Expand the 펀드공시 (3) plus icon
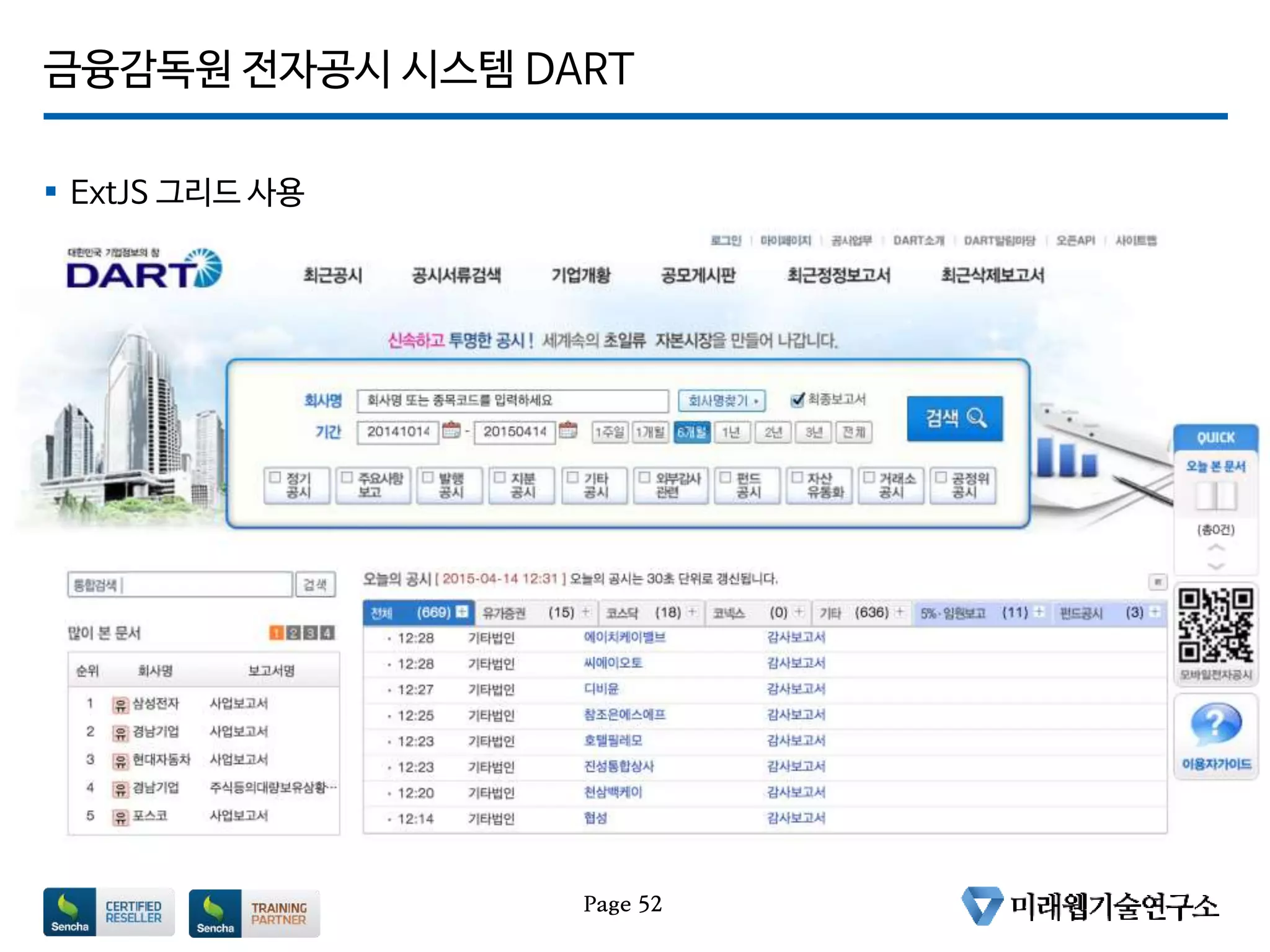Screen dimensions: 1270x952 pos(1155,612)
